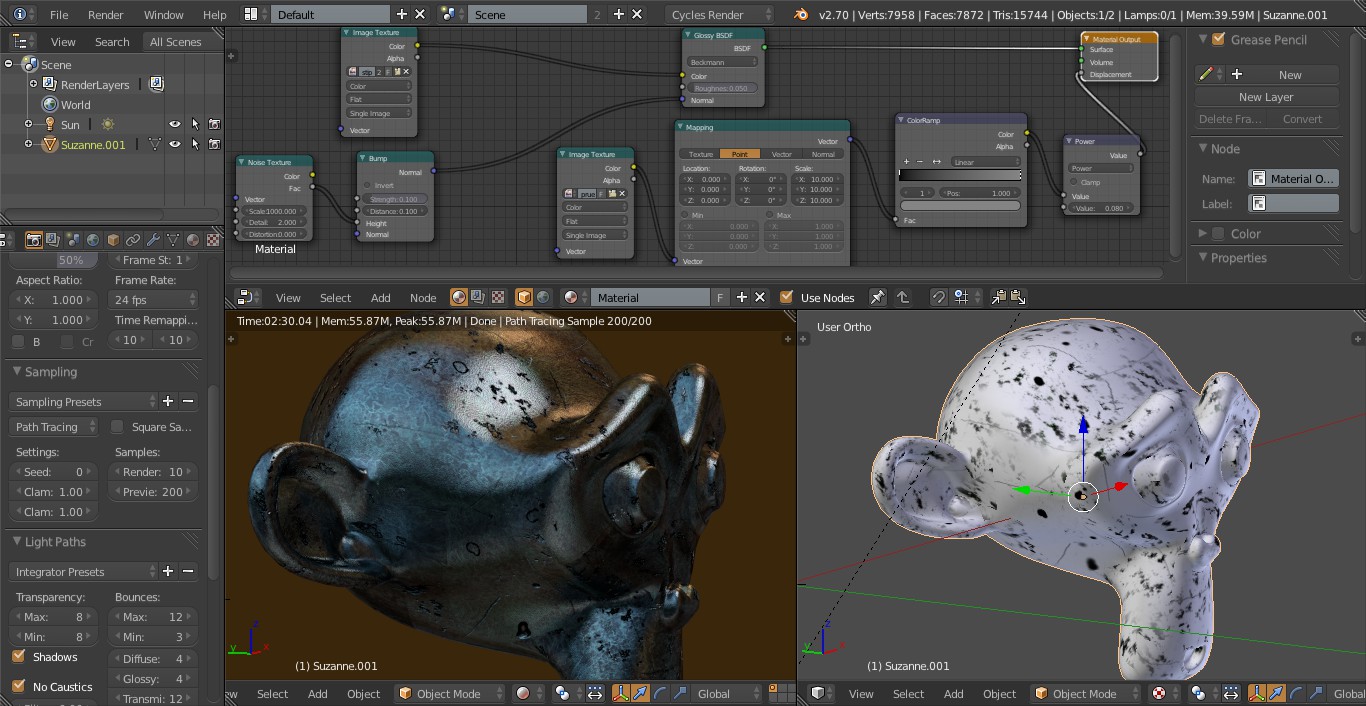The height and width of the screenshot is (706, 1366).
Task: Open the File menu
Action: pyautogui.click(x=59, y=14)
